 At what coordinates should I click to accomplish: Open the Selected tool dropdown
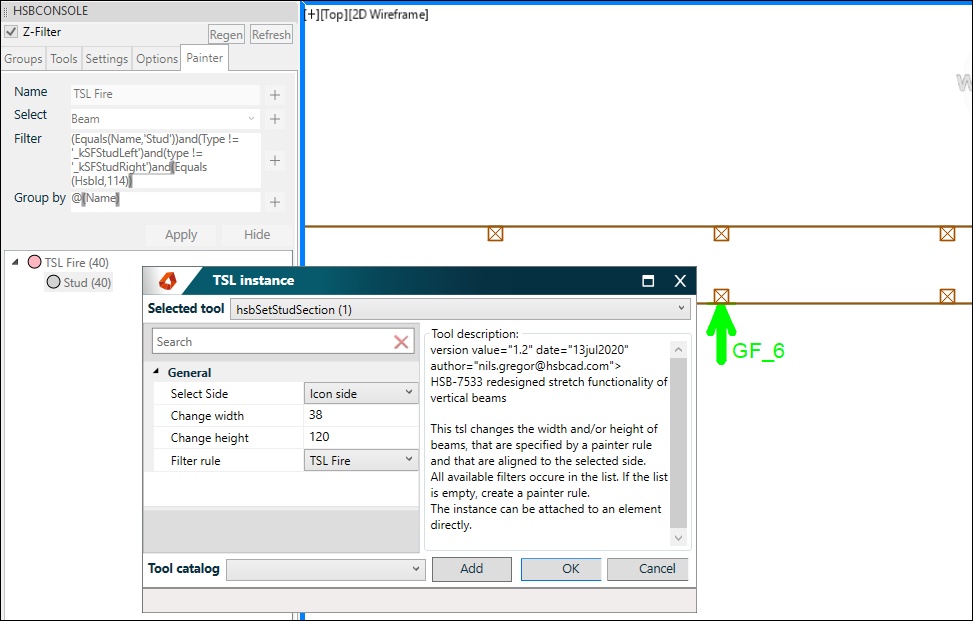460,309
